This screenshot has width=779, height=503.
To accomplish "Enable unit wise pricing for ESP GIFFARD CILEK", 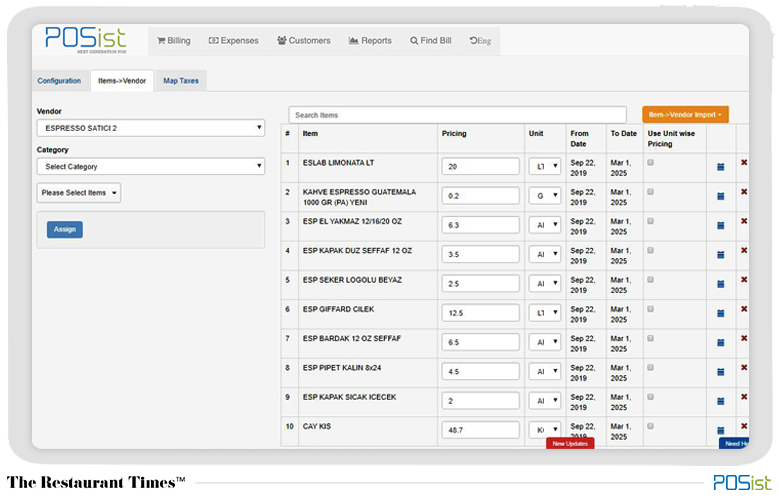I will (x=650, y=309).
